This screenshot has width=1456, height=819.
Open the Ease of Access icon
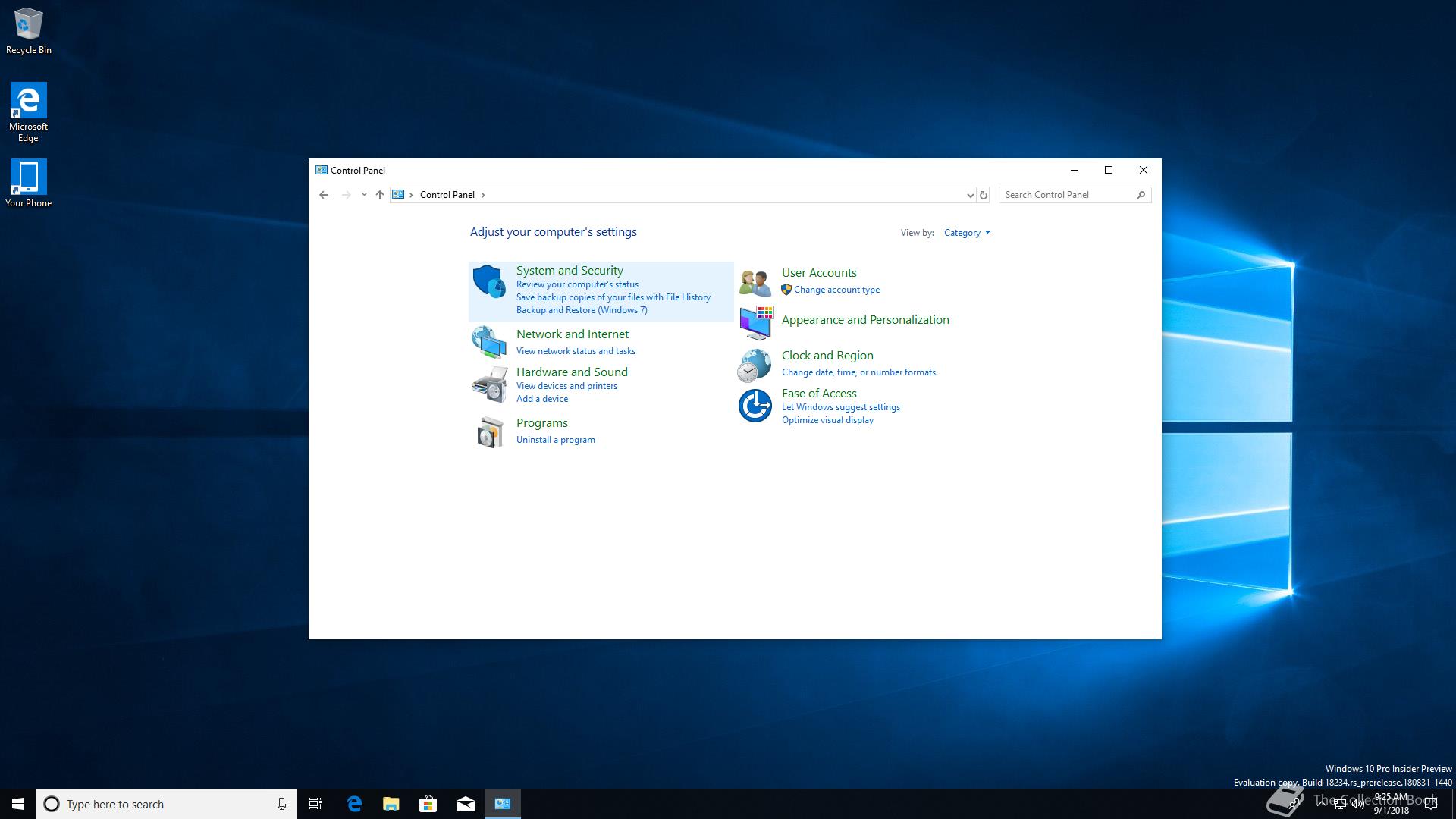[755, 406]
